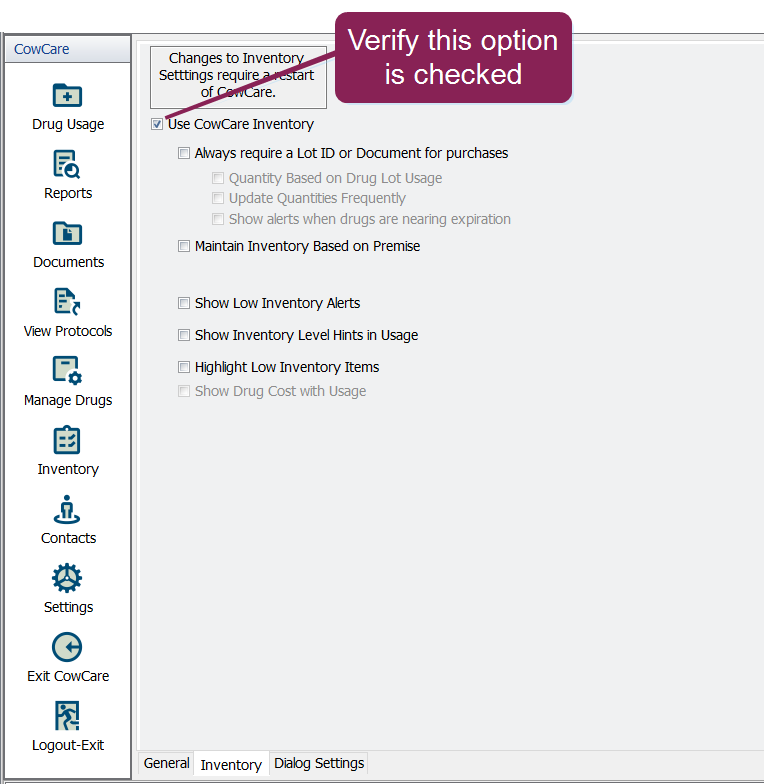764x784 pixels.
Task: Click the Manage Drugs icon
Action: click(67, 372)
